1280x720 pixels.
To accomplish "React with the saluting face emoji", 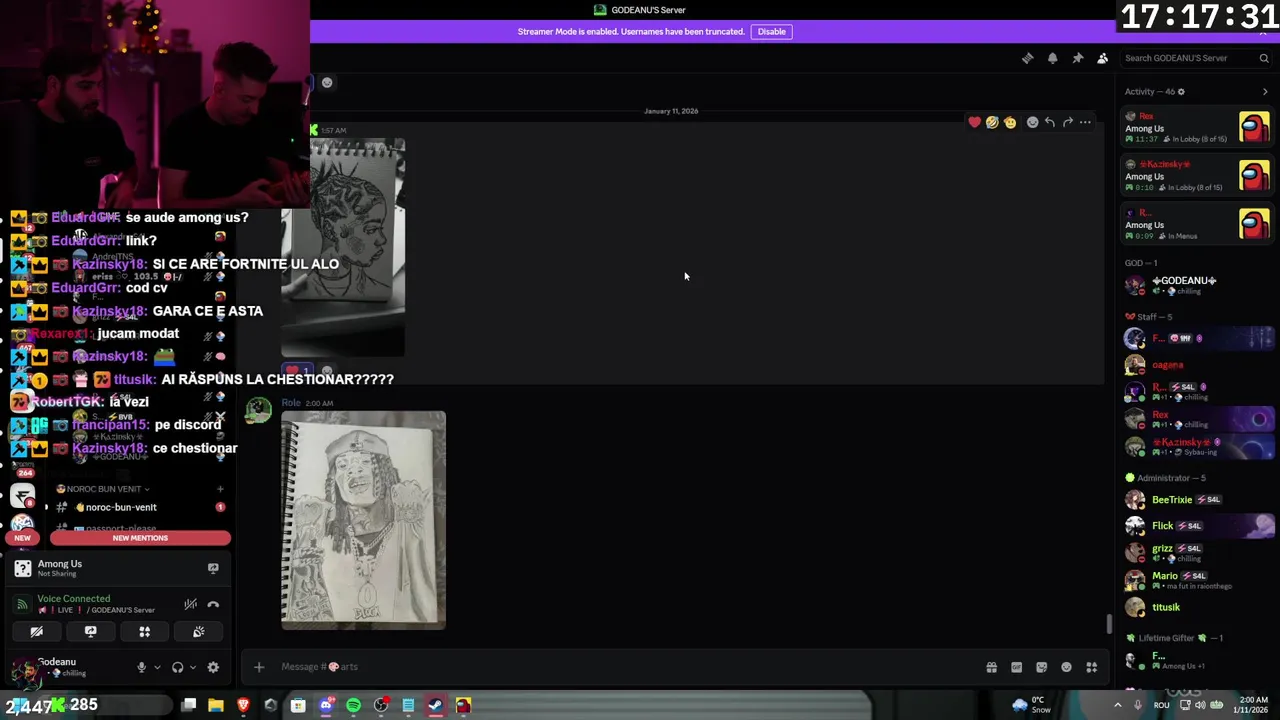I will pyautogui.click(x=1010, y=122).
